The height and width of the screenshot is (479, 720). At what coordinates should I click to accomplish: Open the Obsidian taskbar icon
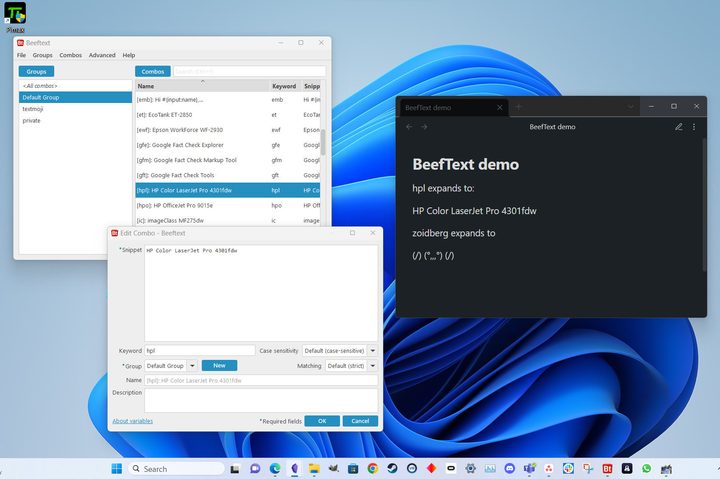point(294,468)
